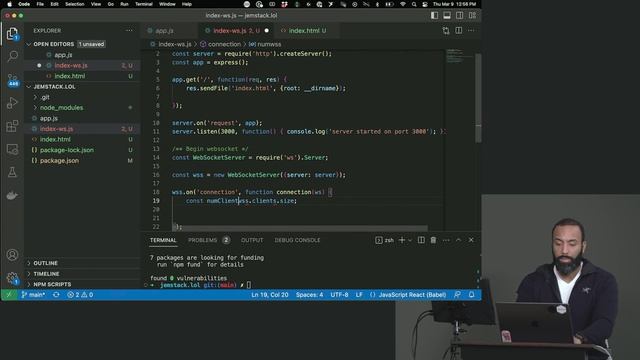Open the Terminal menu in menu bar

[x=144, y=4]
